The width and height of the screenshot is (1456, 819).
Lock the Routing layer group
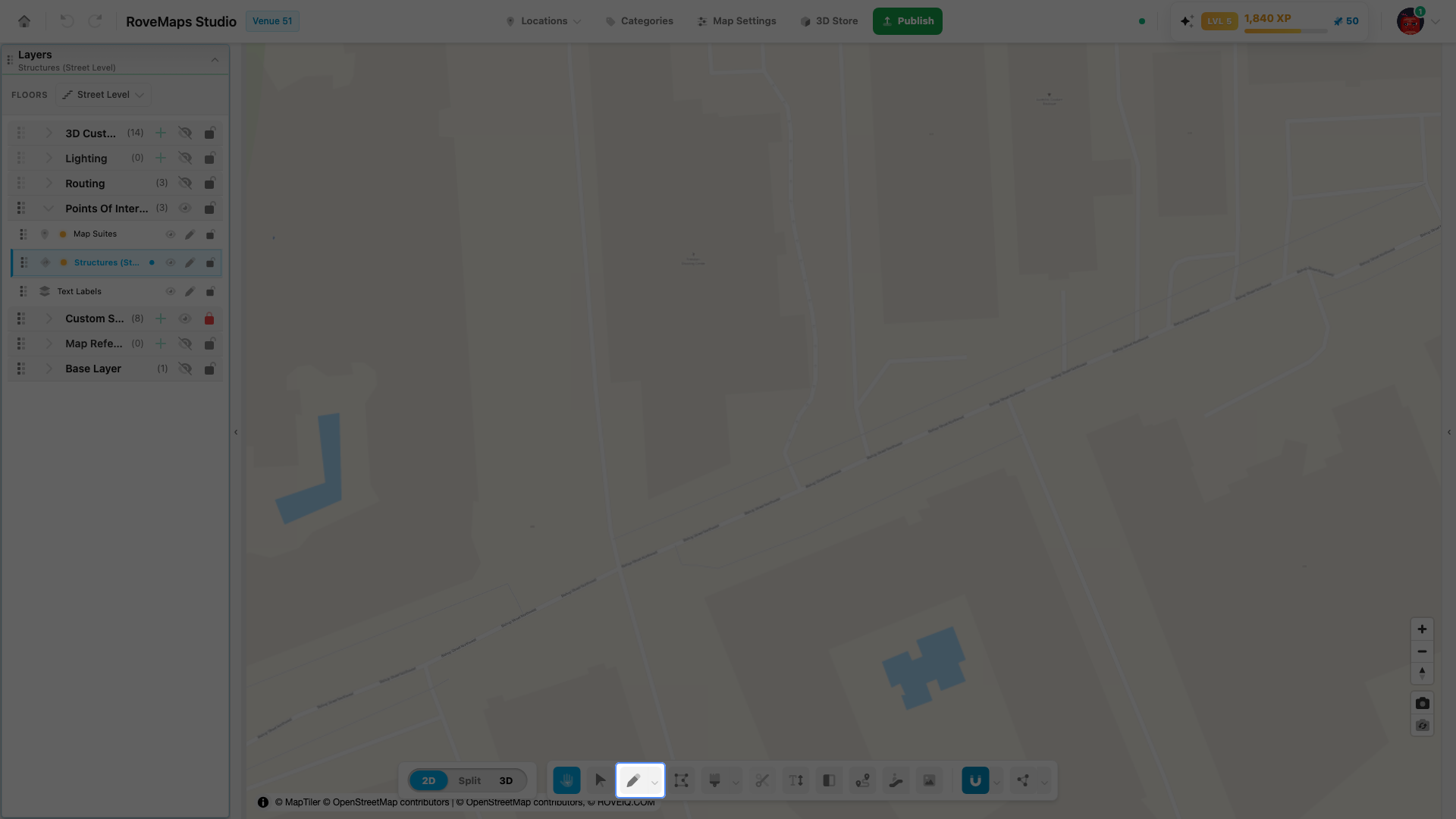coord(209,184)
